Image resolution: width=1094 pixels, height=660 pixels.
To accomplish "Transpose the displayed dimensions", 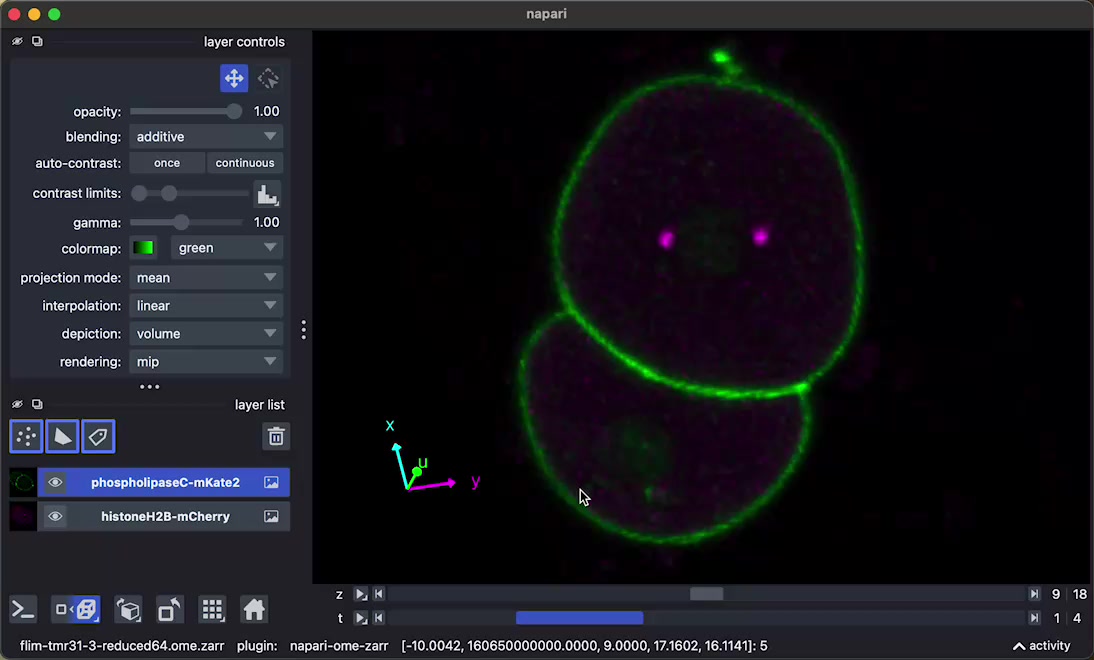I will coord(170,610).
